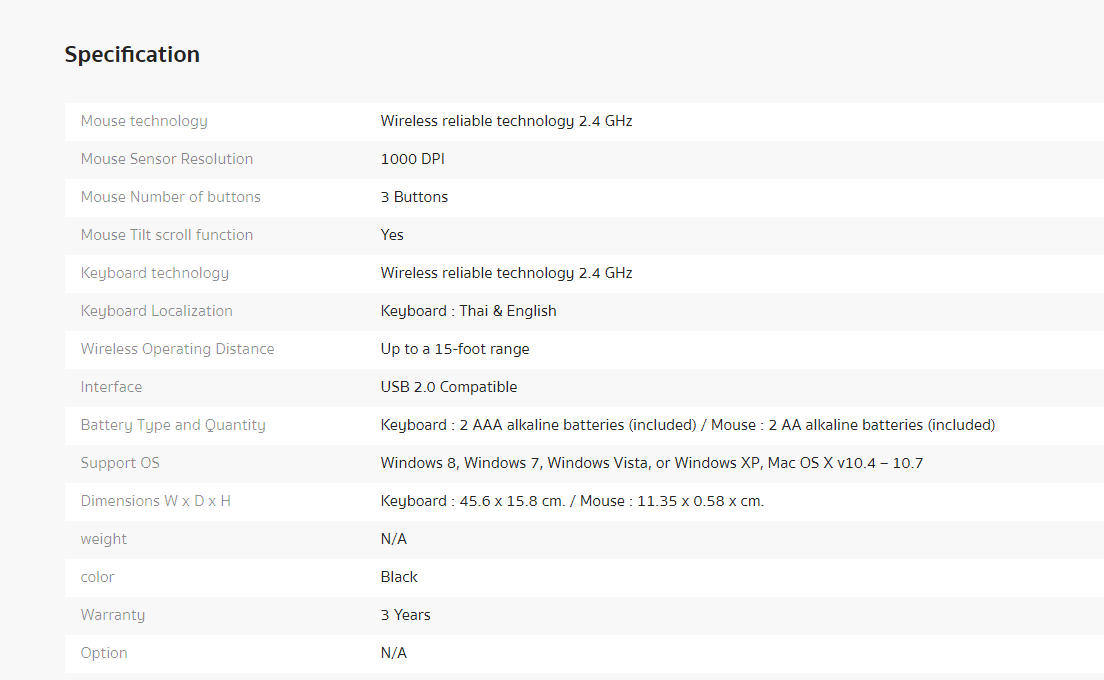Click the Option row label
This screenshot has width=1104, height=680.
pyautogui.click(x=104, y=653)
